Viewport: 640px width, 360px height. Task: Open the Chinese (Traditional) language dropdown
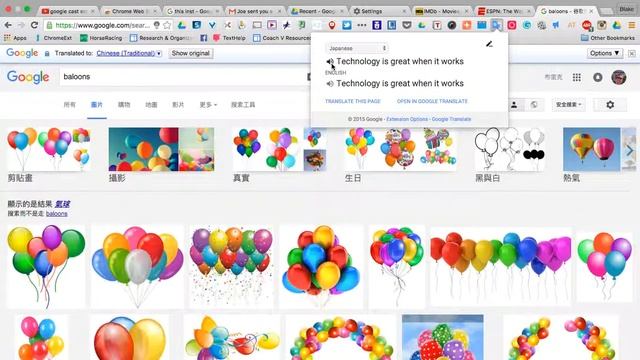coord(129,53)
